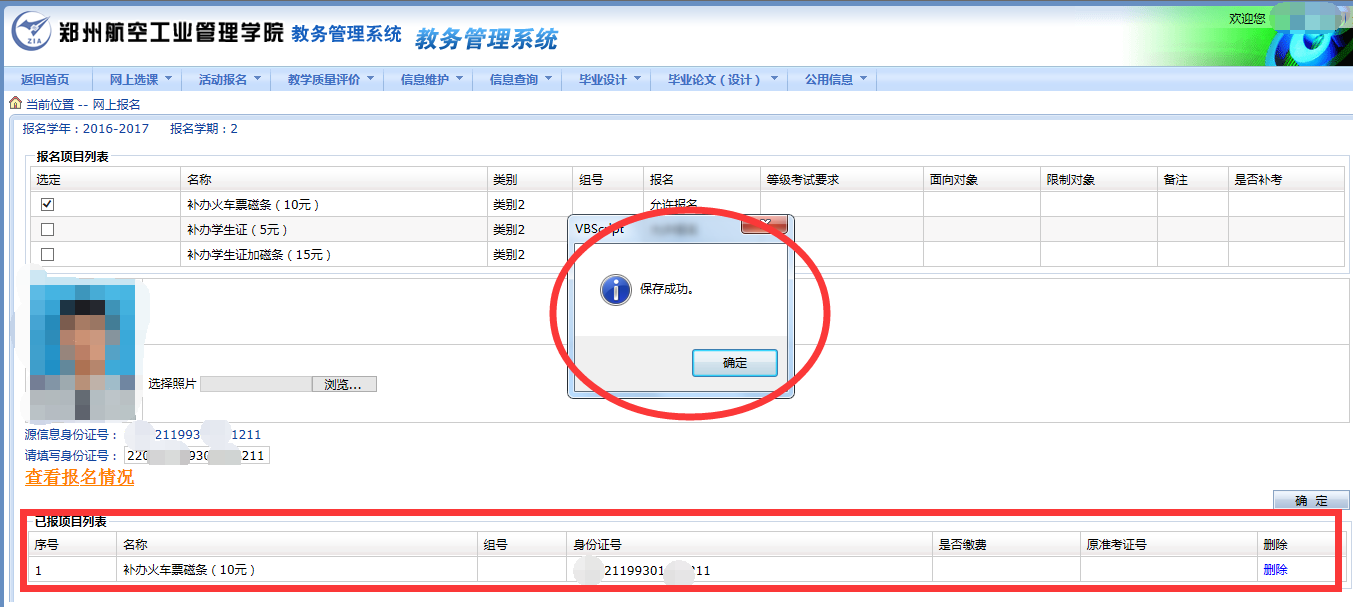The height and width of the screenshot is (607, 1353).
Task: Click the home icon beside 当前位置
Action: pyautogui.click(x=15, y=103)
